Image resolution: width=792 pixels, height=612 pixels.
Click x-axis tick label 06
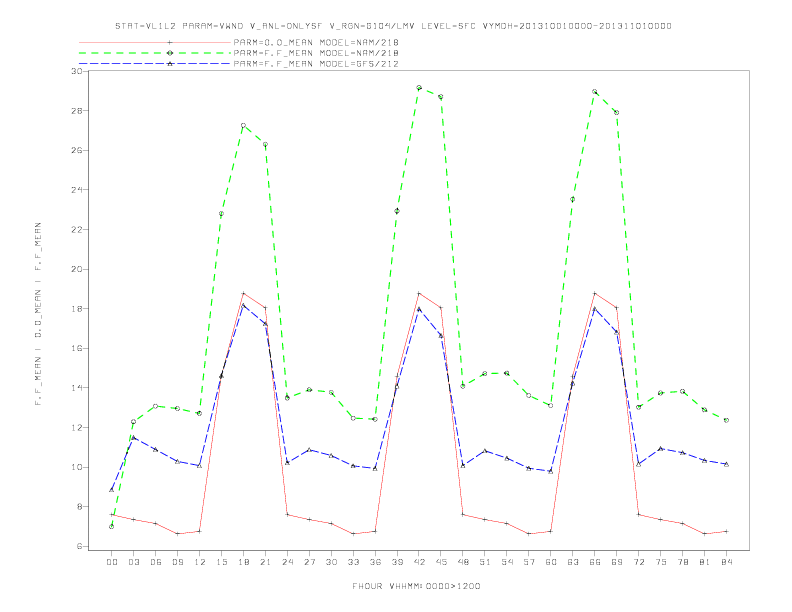(x=156, y=562)
